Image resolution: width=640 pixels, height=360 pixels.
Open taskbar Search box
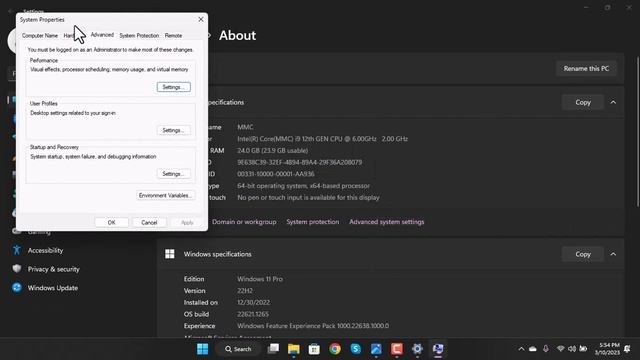pyautogui.click(x=238, y=349)
